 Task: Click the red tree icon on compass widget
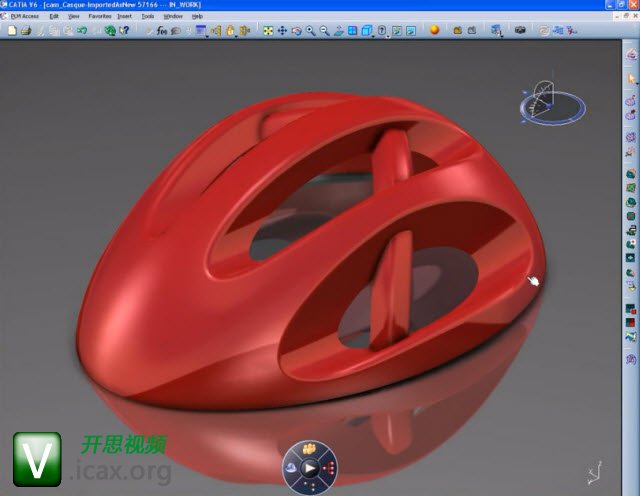coord(329,468)
